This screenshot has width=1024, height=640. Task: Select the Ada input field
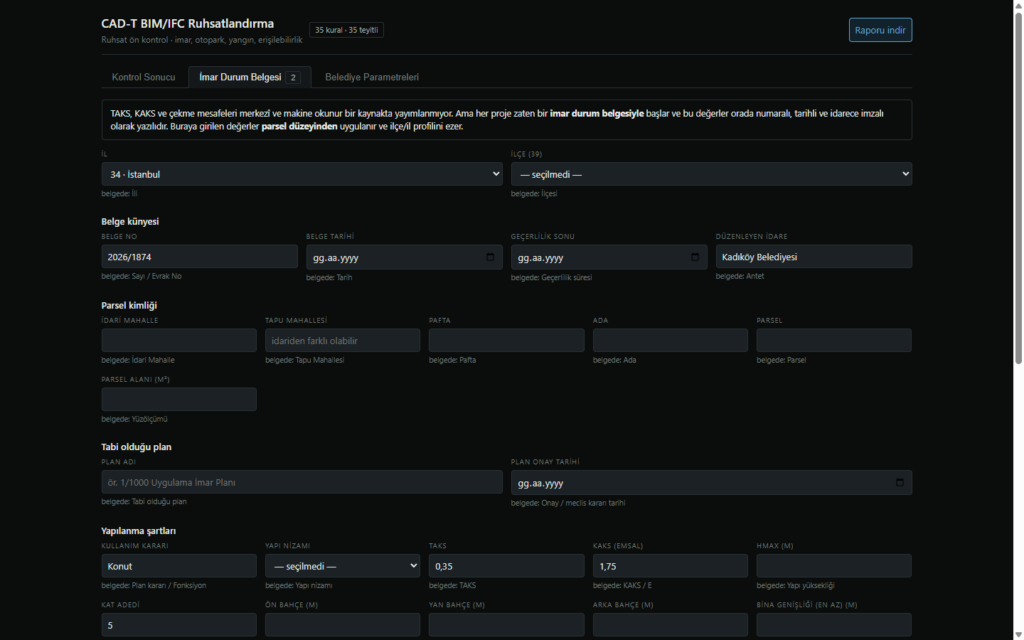670,340
